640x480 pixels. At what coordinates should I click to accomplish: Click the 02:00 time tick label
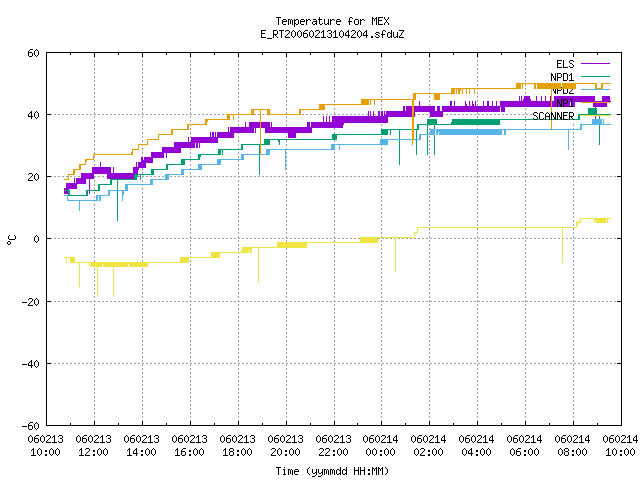429,446
